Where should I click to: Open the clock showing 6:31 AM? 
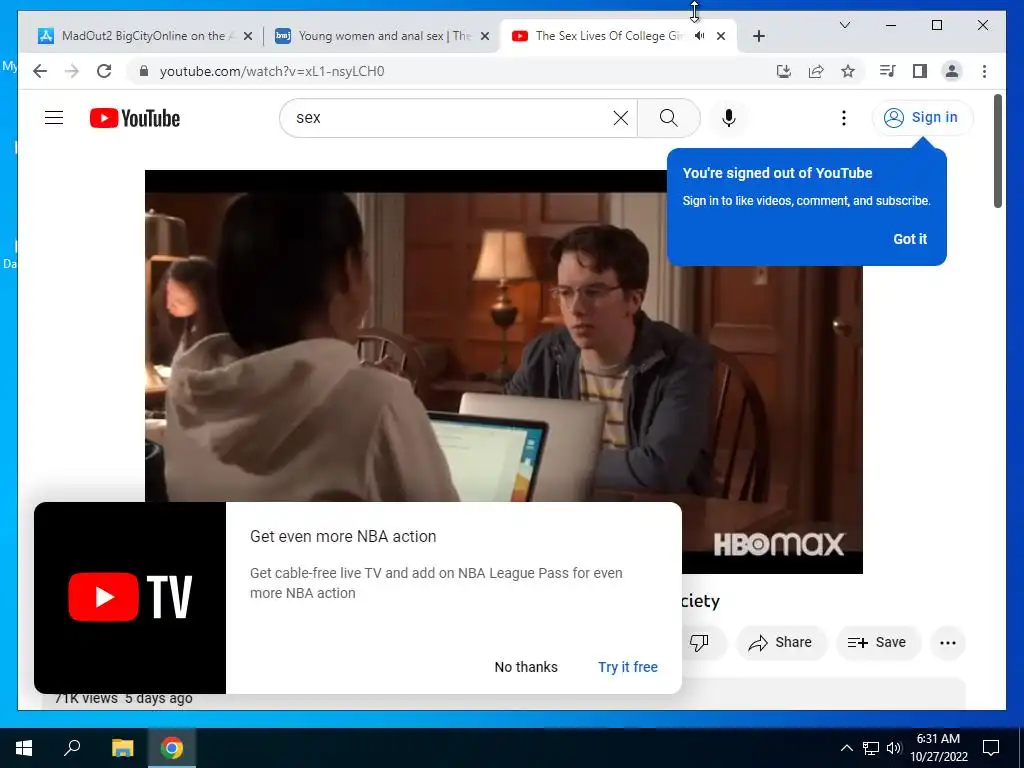tap(938, 748)
